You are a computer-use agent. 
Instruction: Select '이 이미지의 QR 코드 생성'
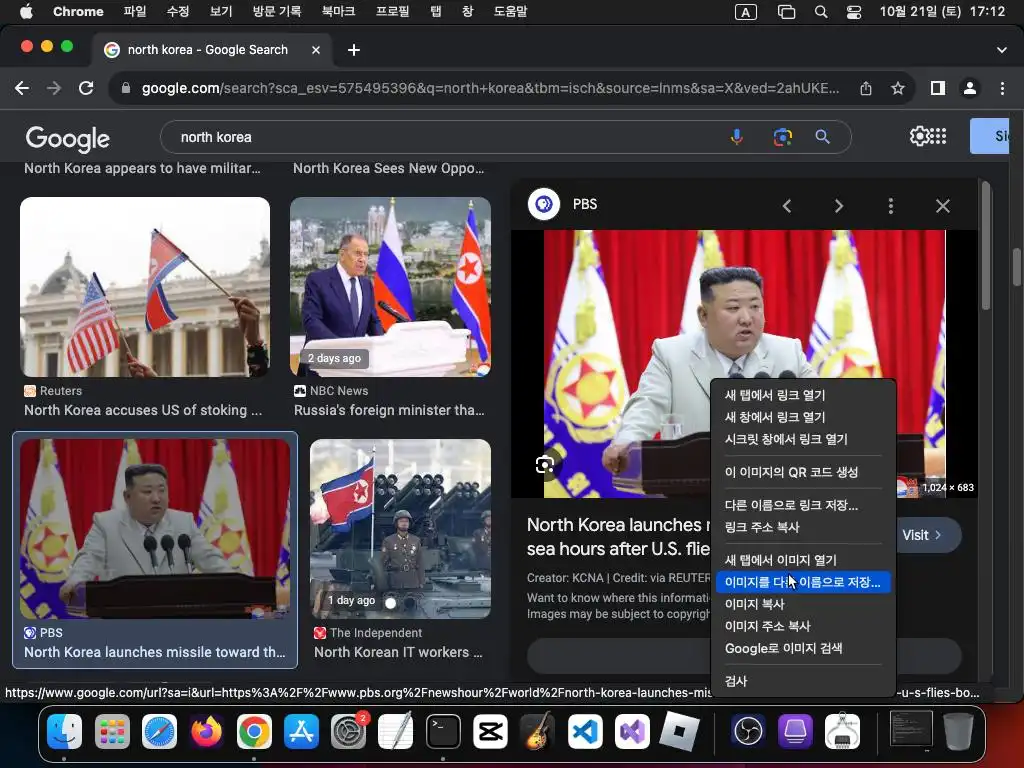tap(803, 472)
